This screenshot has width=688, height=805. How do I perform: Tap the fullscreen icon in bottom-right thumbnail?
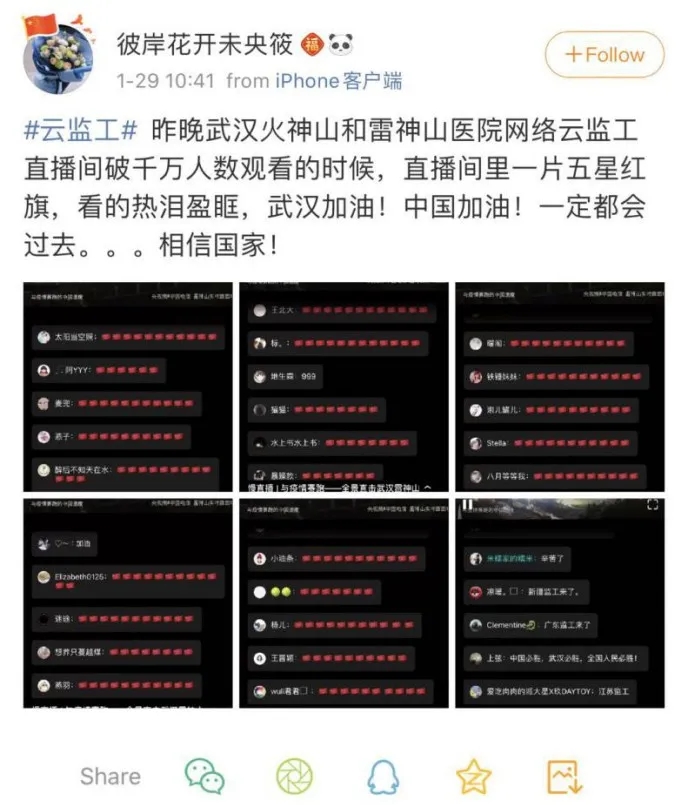coord(652,505)
